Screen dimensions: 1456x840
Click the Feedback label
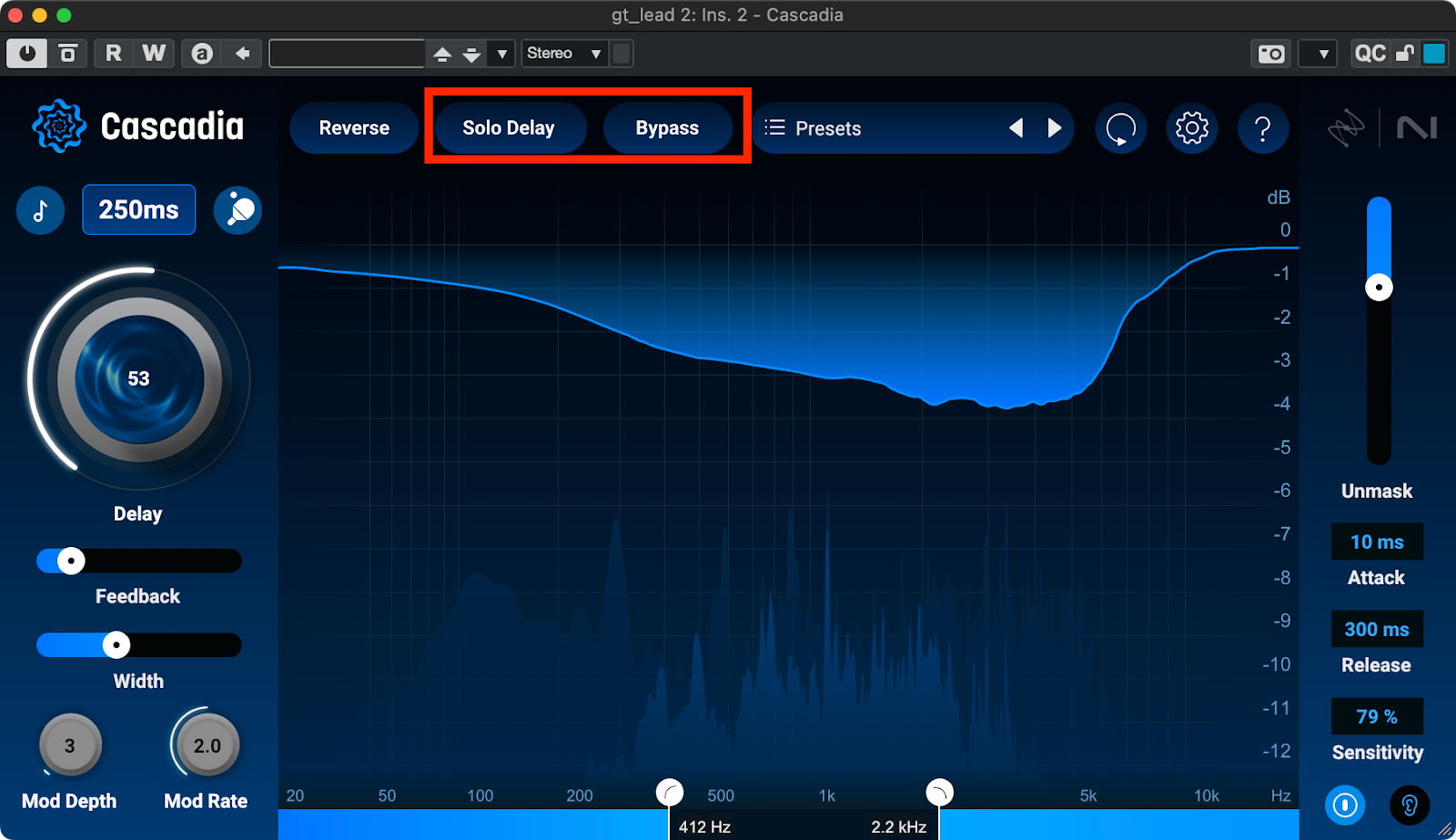(138, 597)
